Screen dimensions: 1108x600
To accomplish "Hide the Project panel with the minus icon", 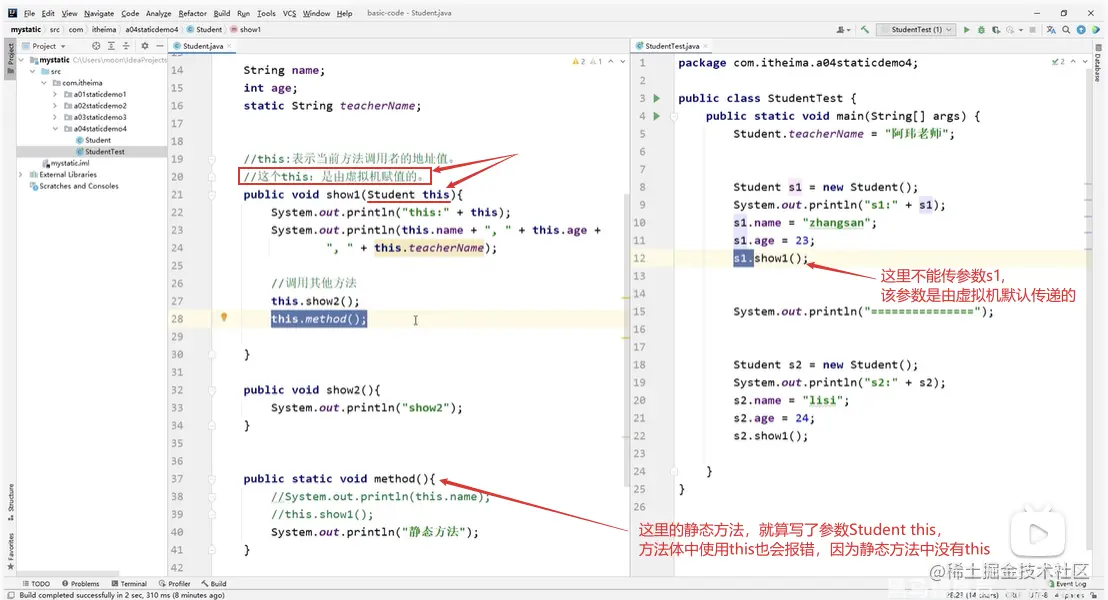I will point(160,46).
